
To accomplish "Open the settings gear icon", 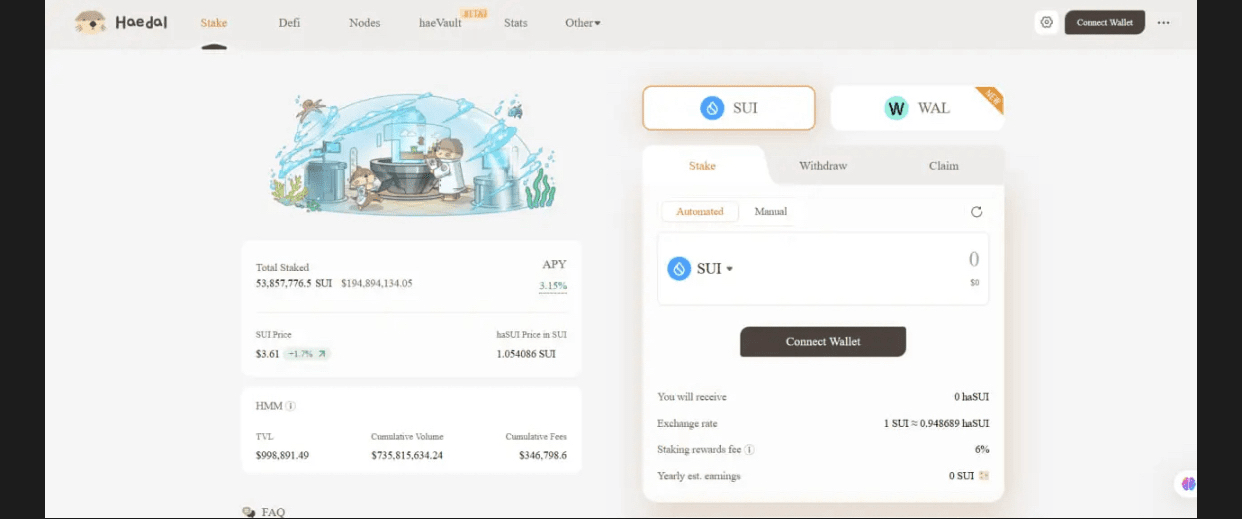I will (1047, 22).
